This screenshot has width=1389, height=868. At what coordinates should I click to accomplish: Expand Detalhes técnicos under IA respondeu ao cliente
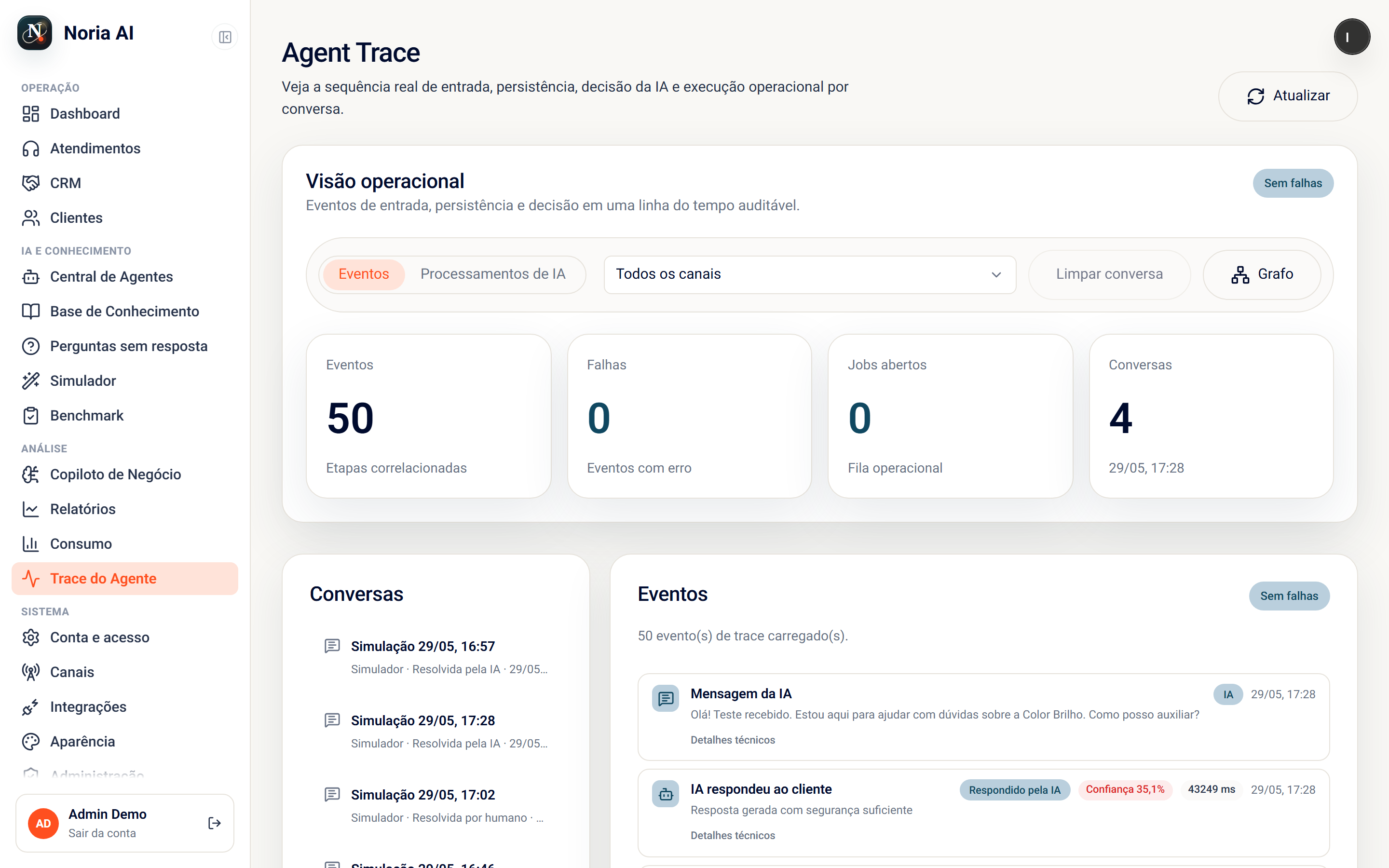(733, 835)
